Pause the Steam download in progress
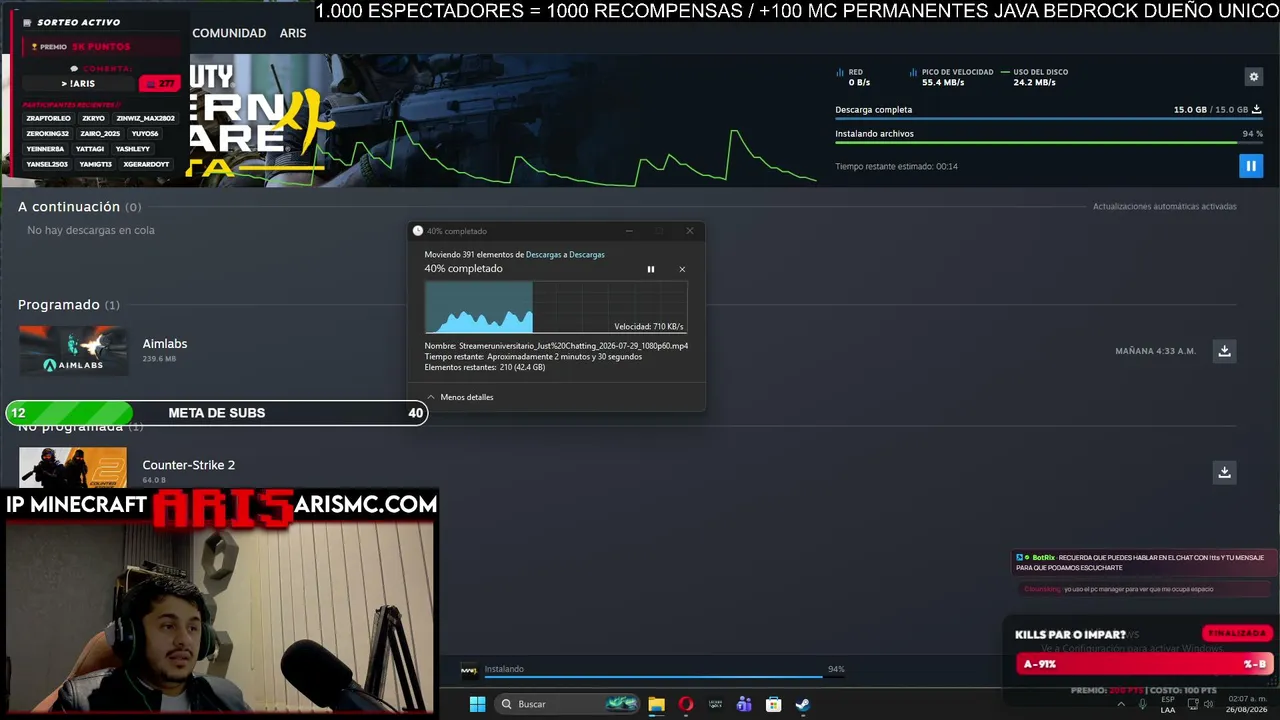The width and height of the screenshot is (1280, 720). [x=1250, y=166]
